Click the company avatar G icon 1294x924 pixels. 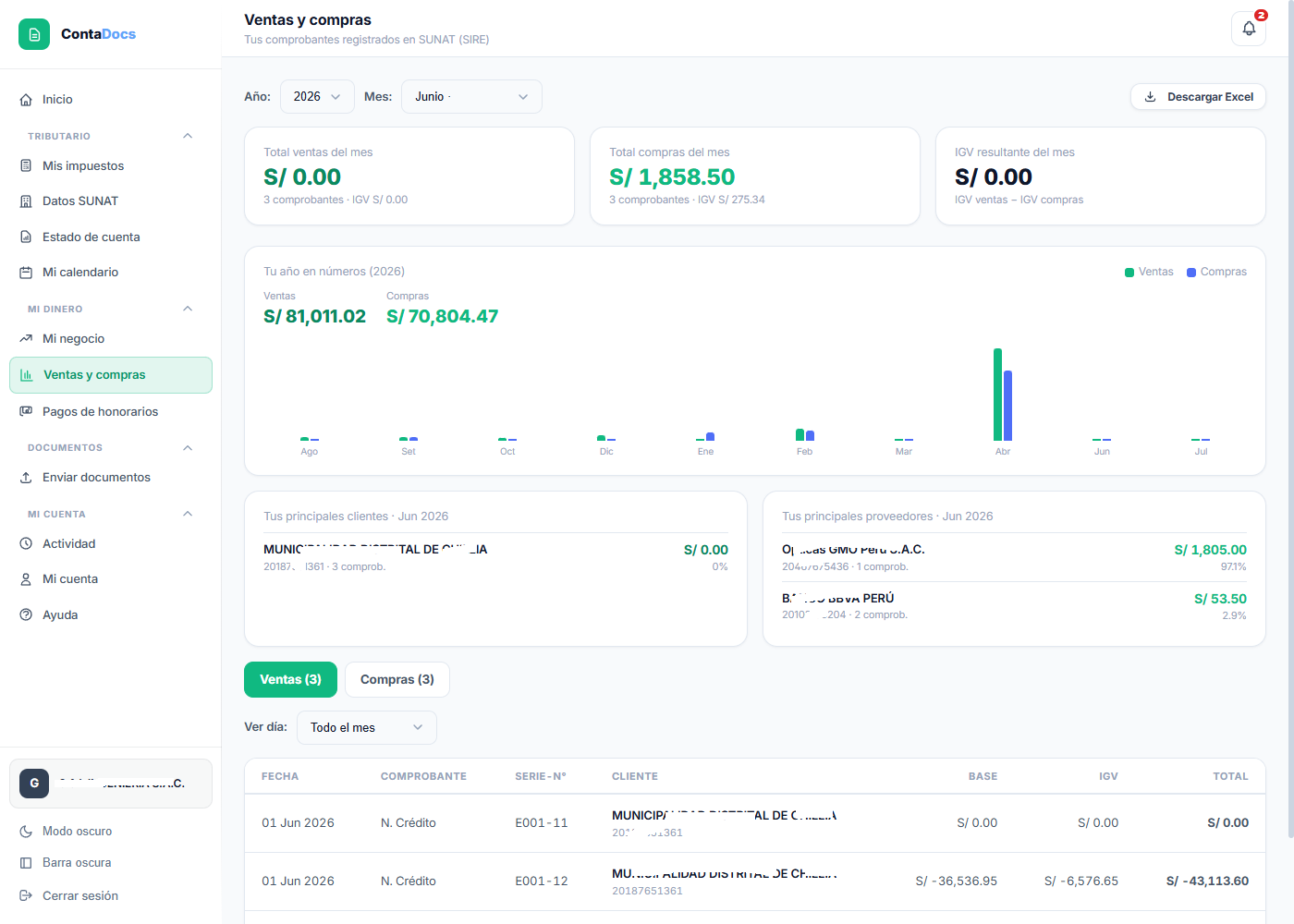[x=34, y=784]
